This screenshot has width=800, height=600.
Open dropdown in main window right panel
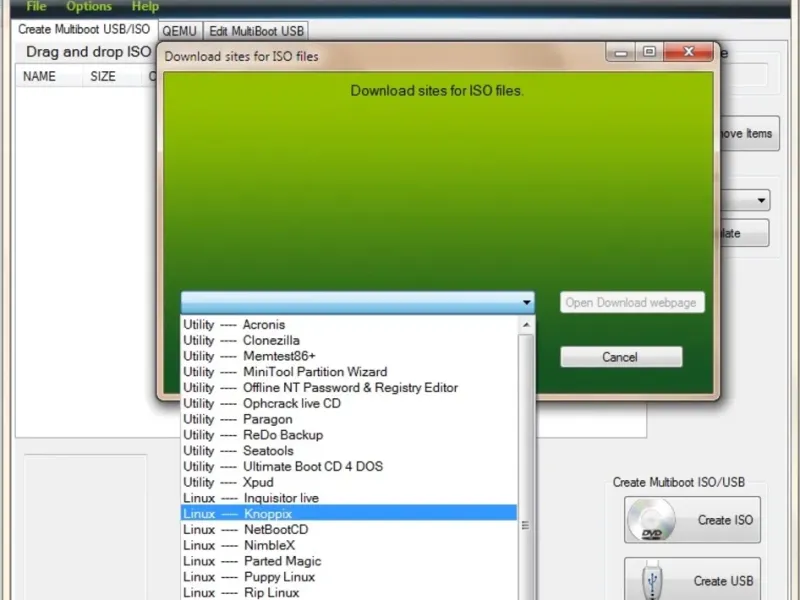point(761,200)
